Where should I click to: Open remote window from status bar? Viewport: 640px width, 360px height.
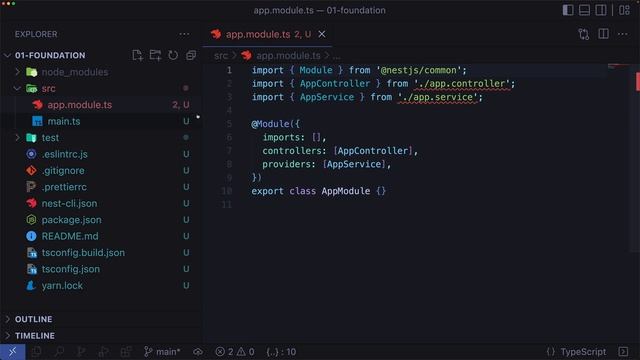13,351
